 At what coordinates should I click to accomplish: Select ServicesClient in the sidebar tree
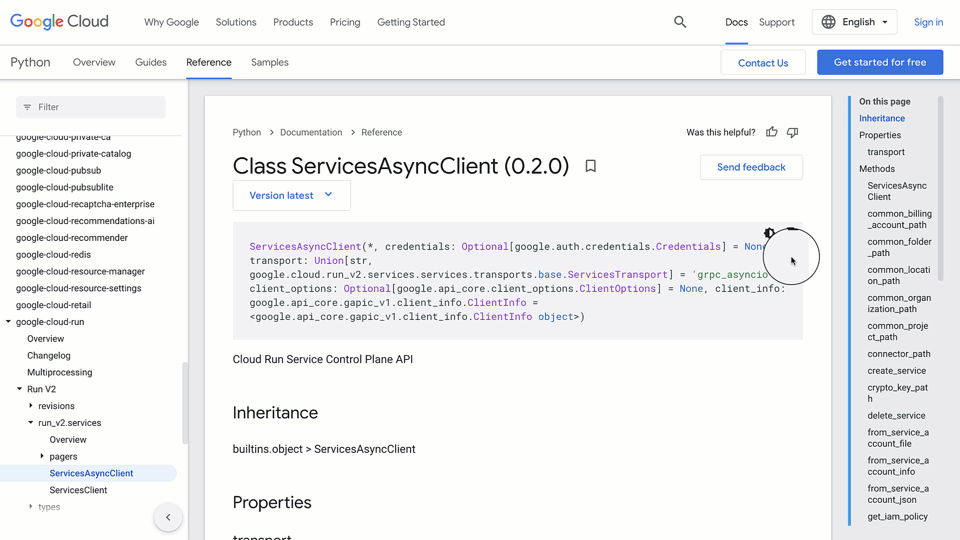pos(78,490)
